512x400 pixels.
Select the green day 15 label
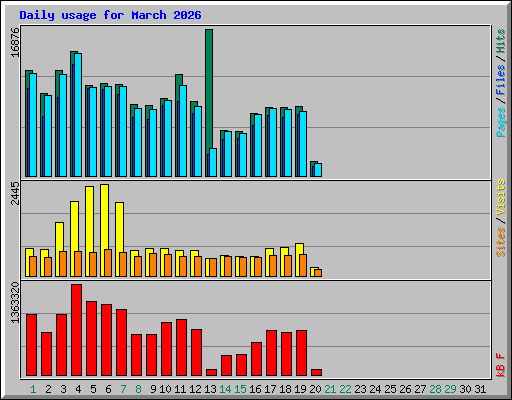pyautogui.click(x=240, y=389)
